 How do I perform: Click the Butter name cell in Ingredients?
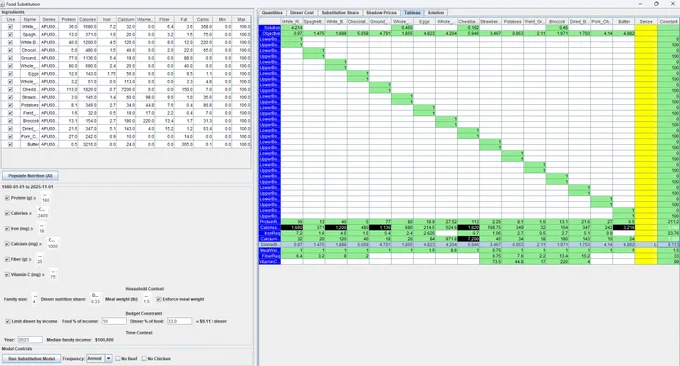30,144
